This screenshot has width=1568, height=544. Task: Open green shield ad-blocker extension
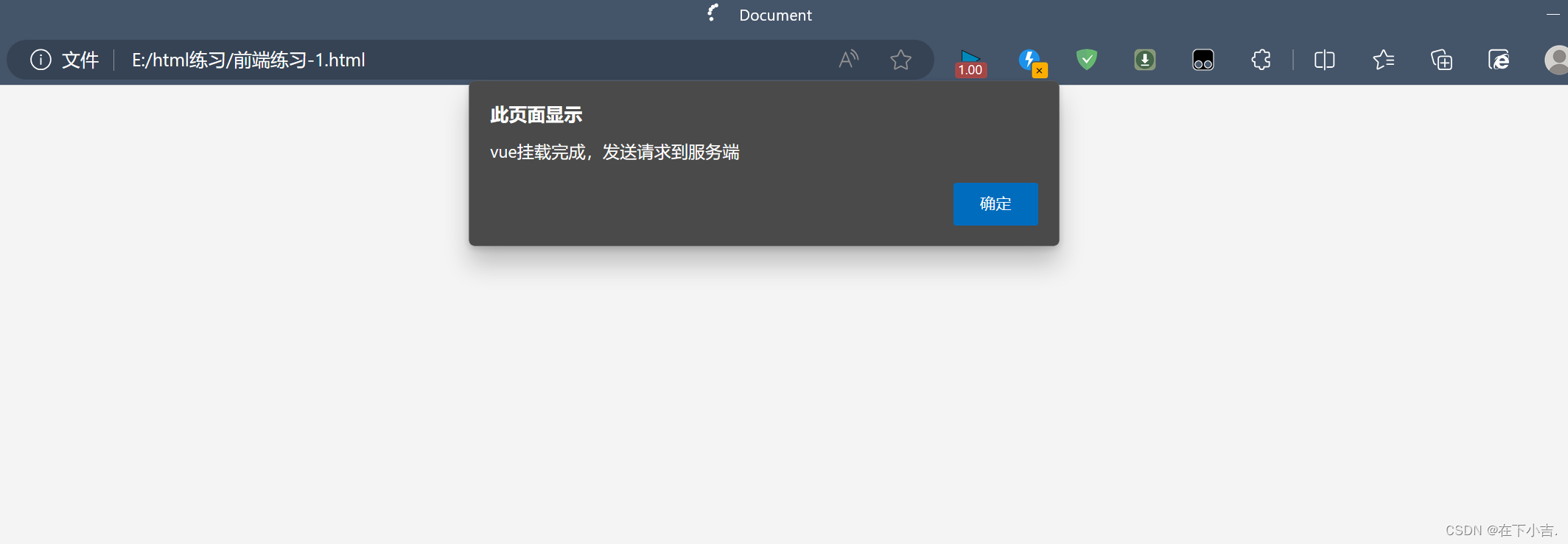click(1087, 60)
